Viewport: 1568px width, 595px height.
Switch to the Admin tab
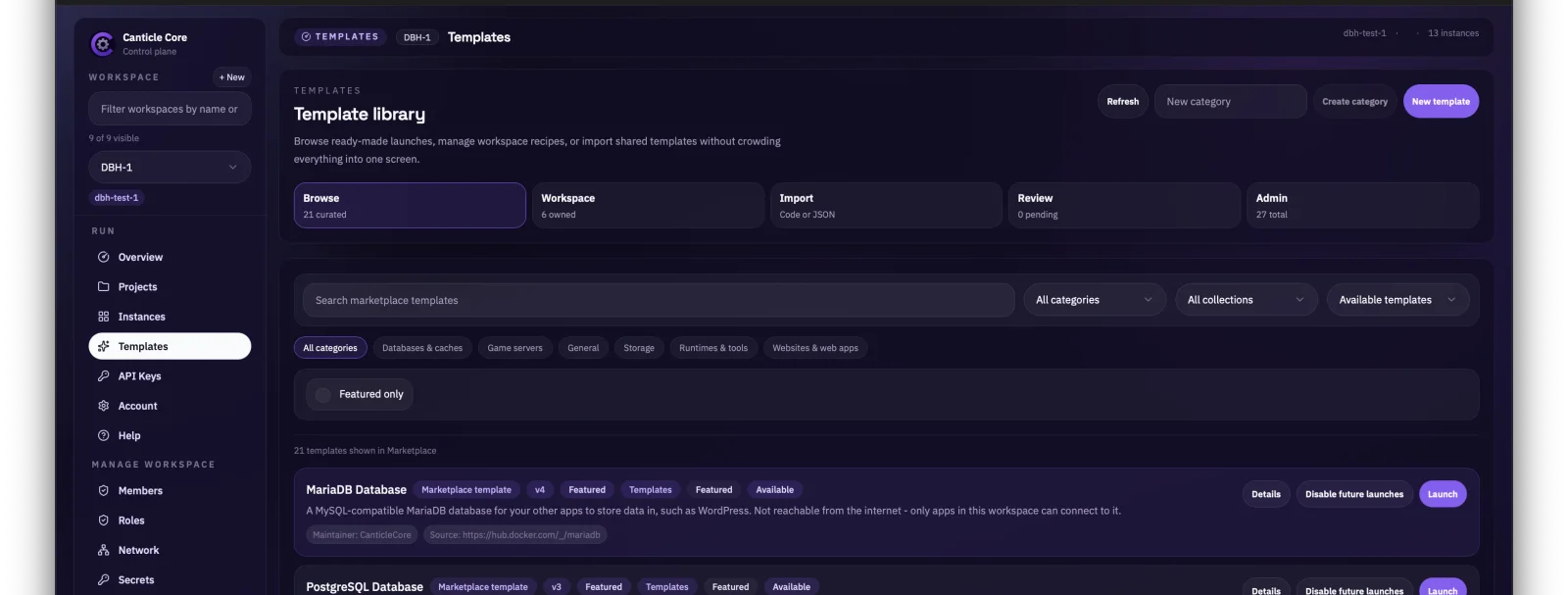[1362, 205]
